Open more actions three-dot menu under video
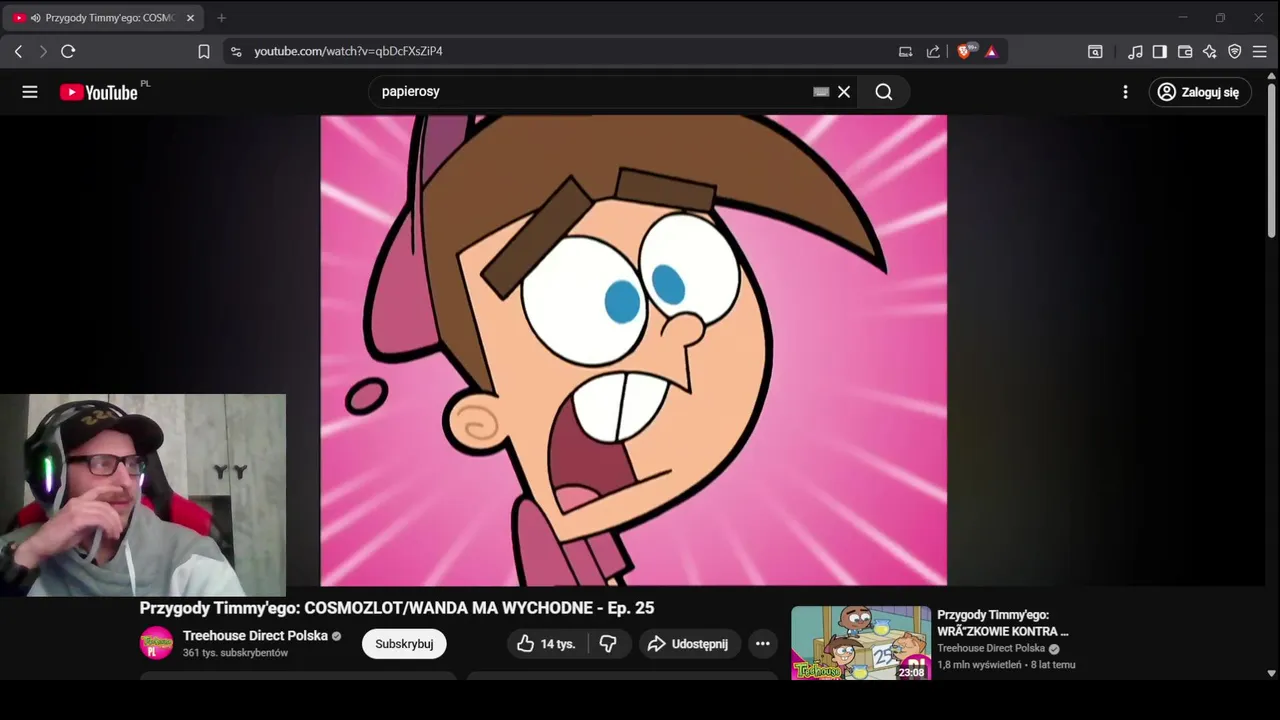Screen dimensions: 1280x720 763,644
